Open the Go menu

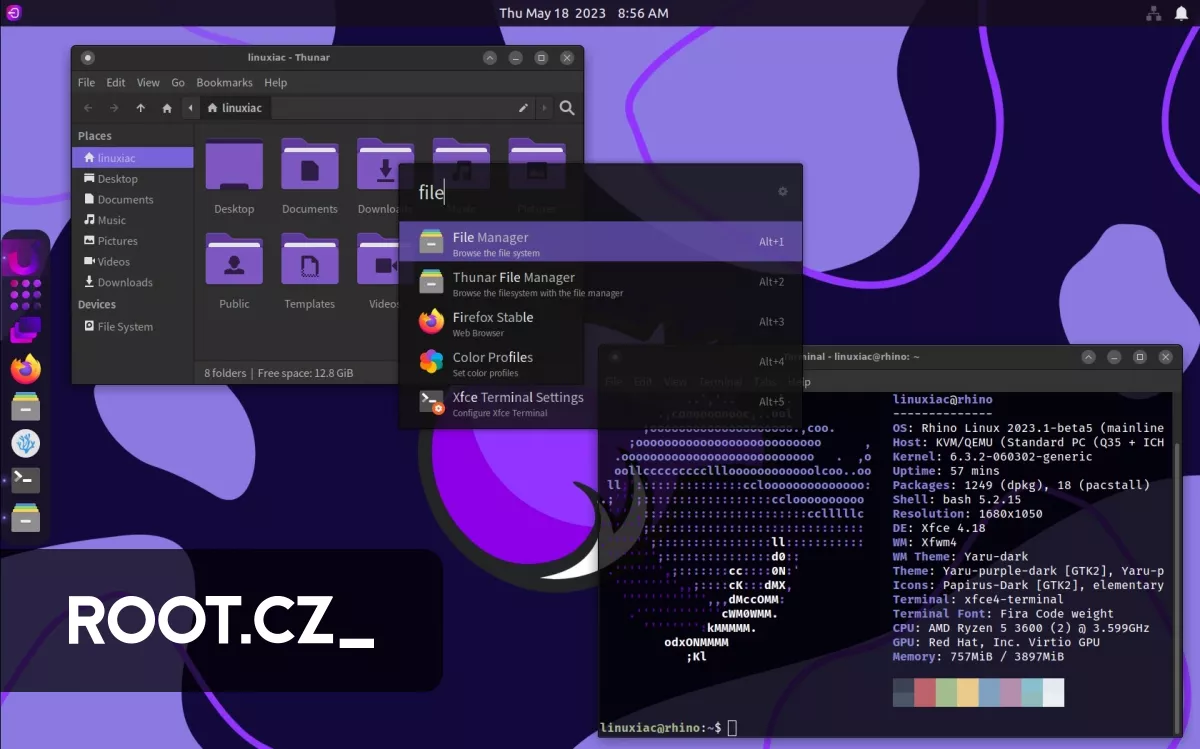(x=177, y=82)
